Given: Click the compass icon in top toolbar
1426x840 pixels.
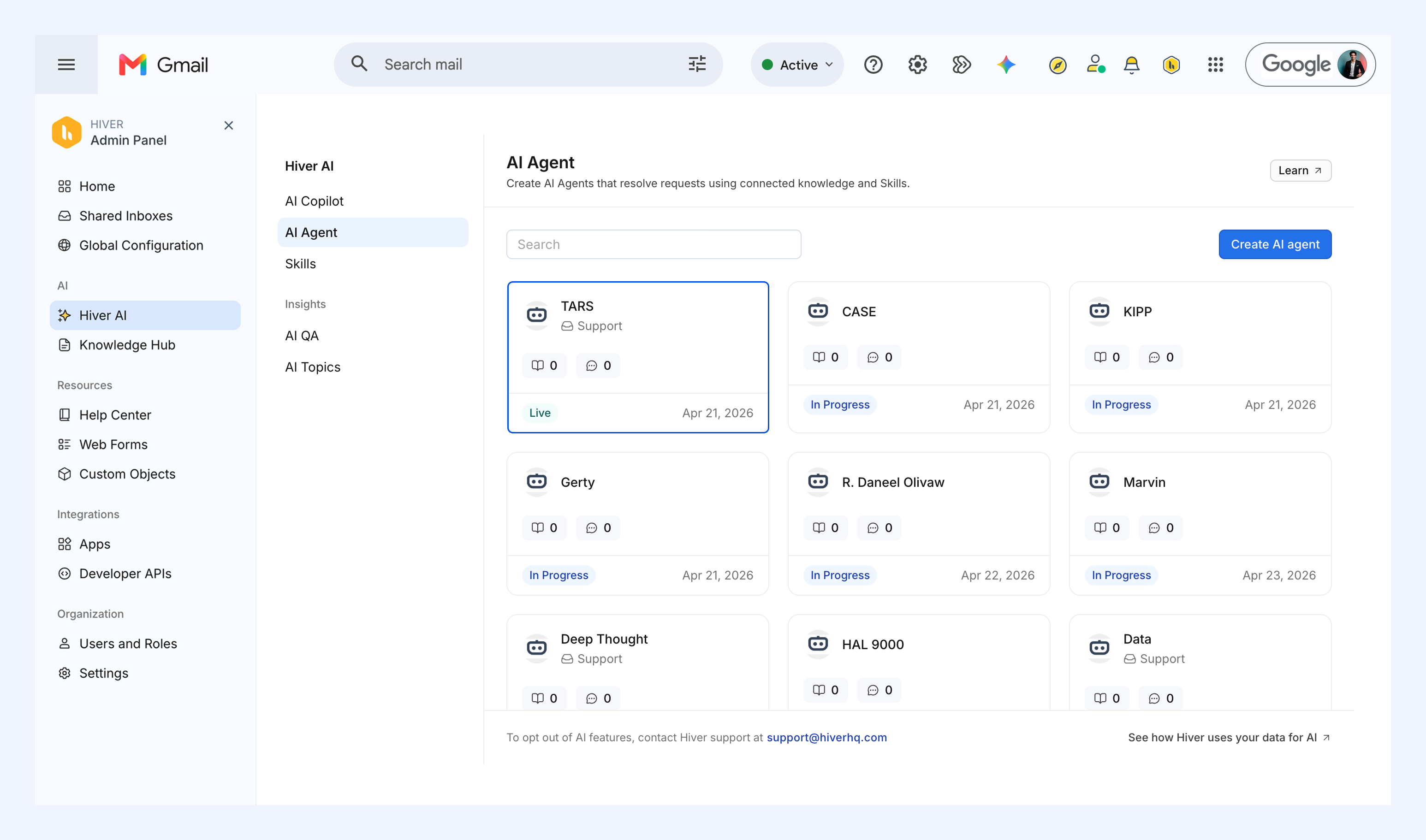Looking at the screenshot, I should coord(1058,65).
